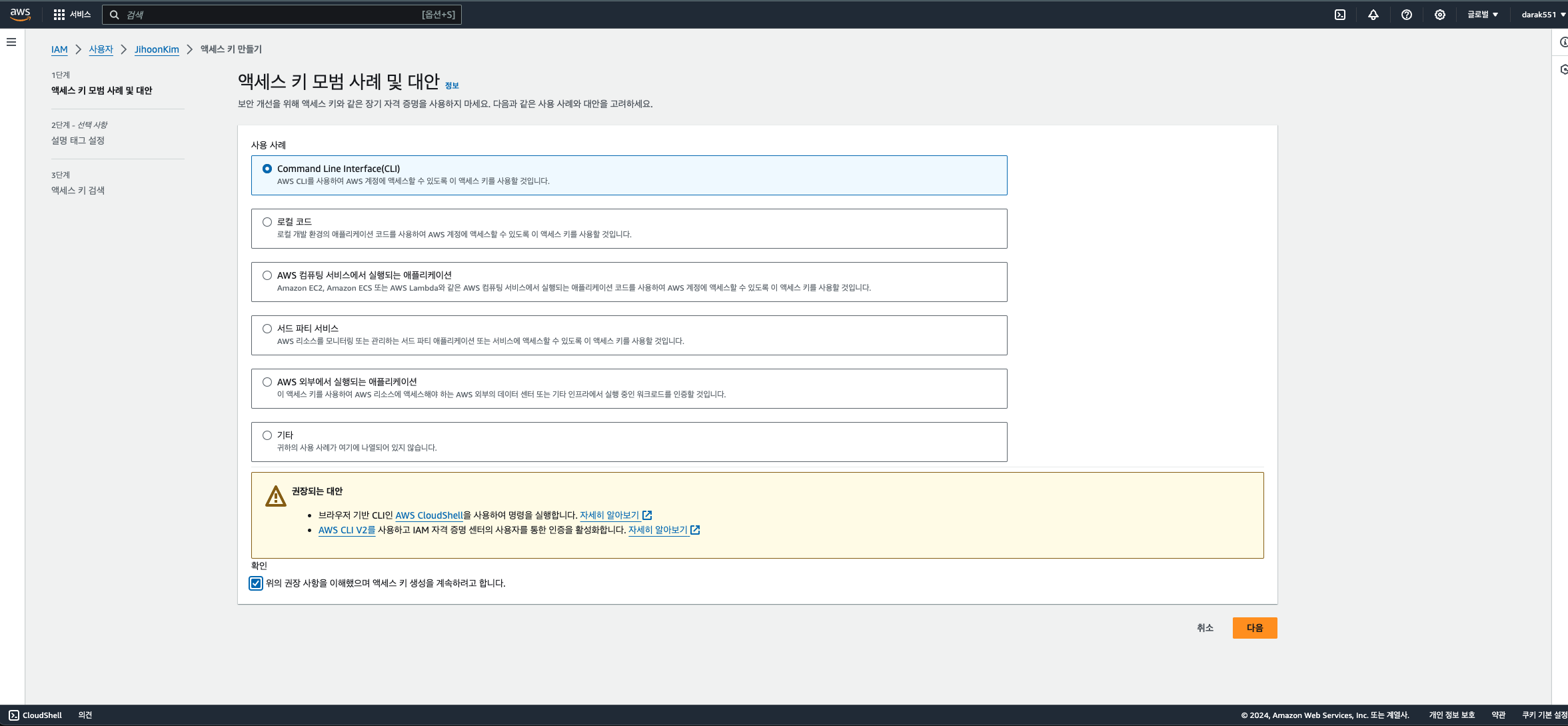This screenshot has height=726, width=1568.
Task: Open notifications bell icon
Action: point(1373,15)
